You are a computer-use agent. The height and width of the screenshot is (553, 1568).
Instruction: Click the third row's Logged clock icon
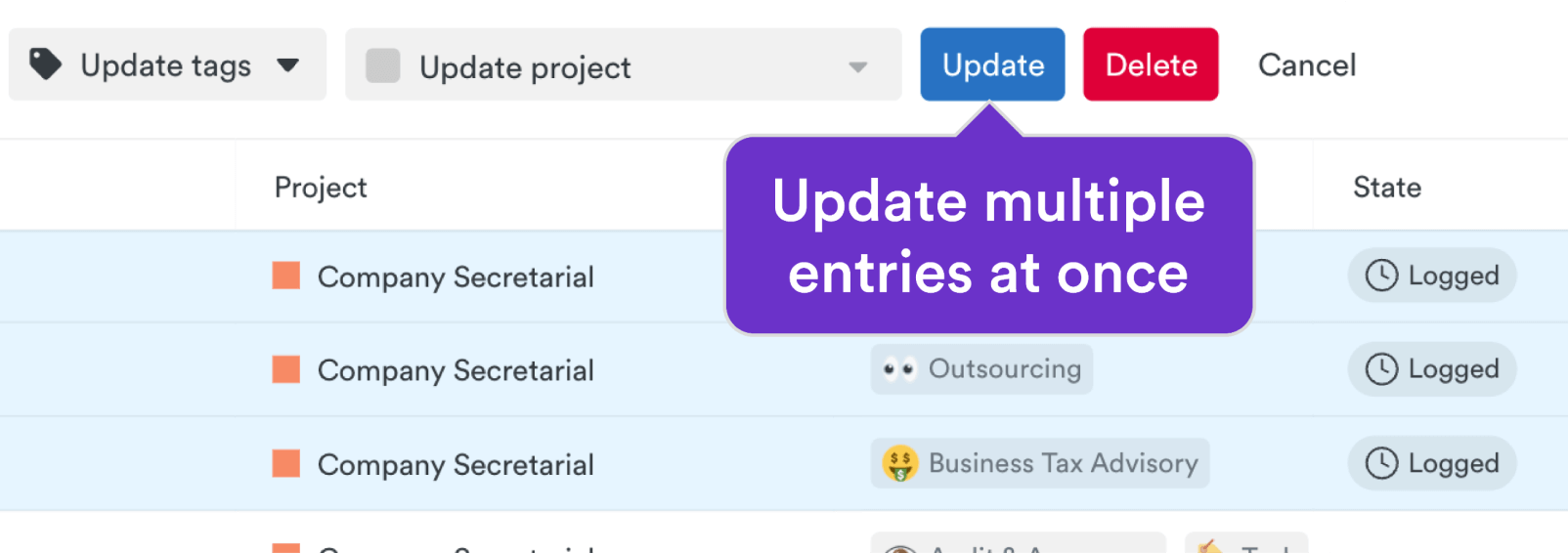coord(1381,463)
